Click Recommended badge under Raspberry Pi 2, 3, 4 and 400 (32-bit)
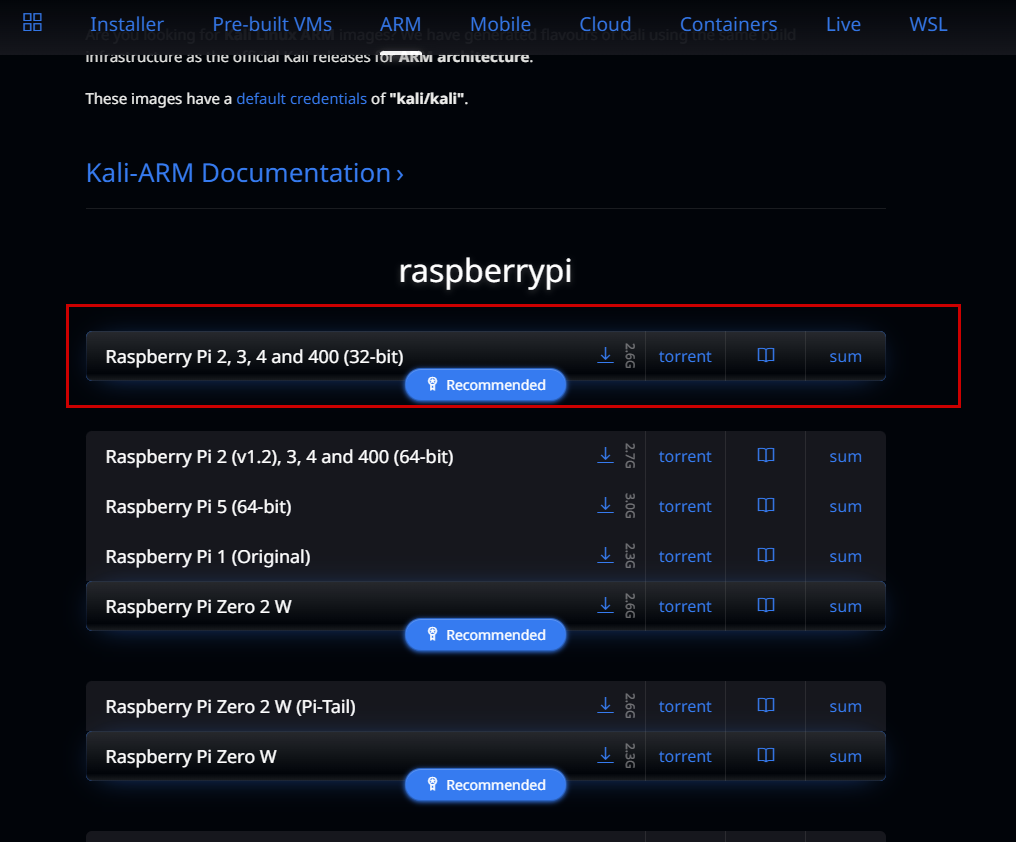Image resolution: width=1016 pixels, height=842 pixels. [485, 385]
